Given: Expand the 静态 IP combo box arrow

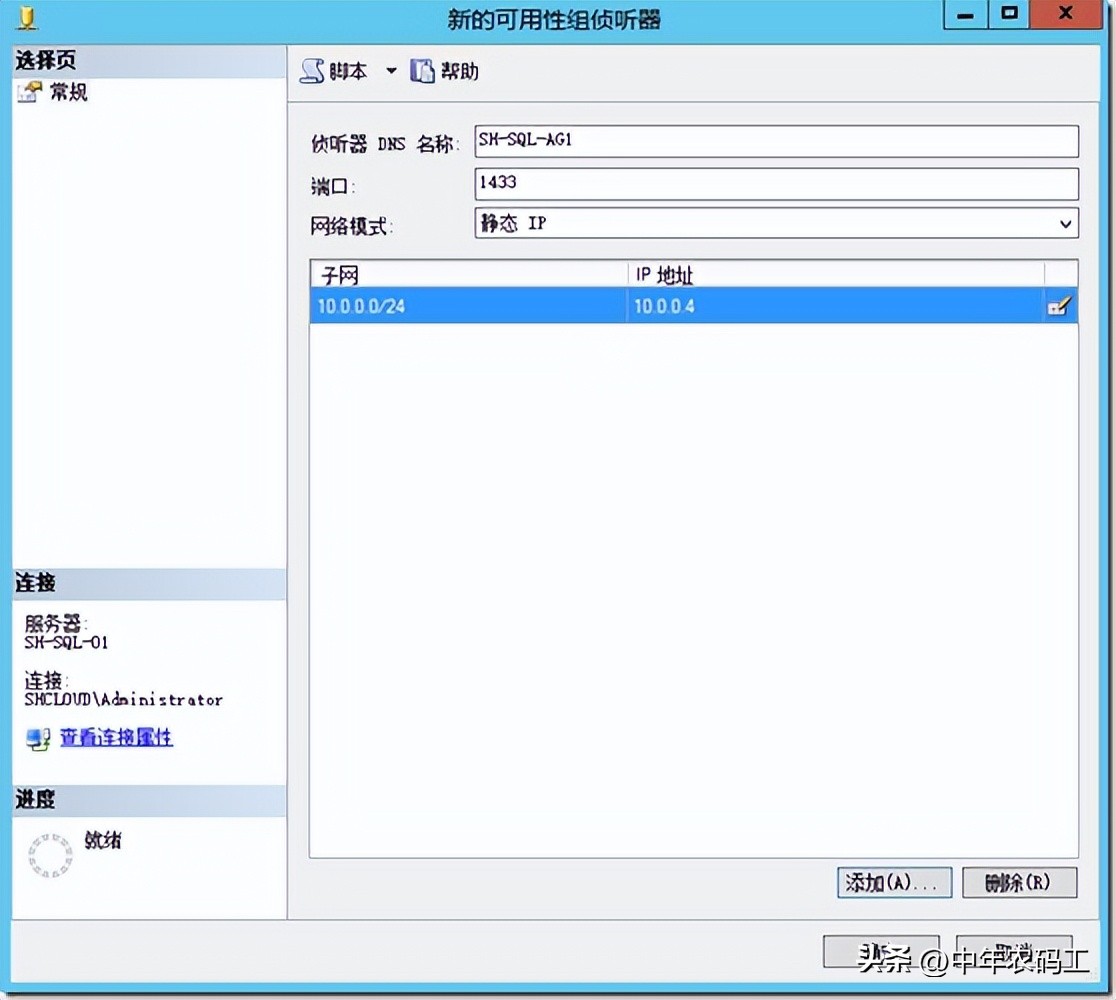Looking at the screenshot, I should (1065, 223).
